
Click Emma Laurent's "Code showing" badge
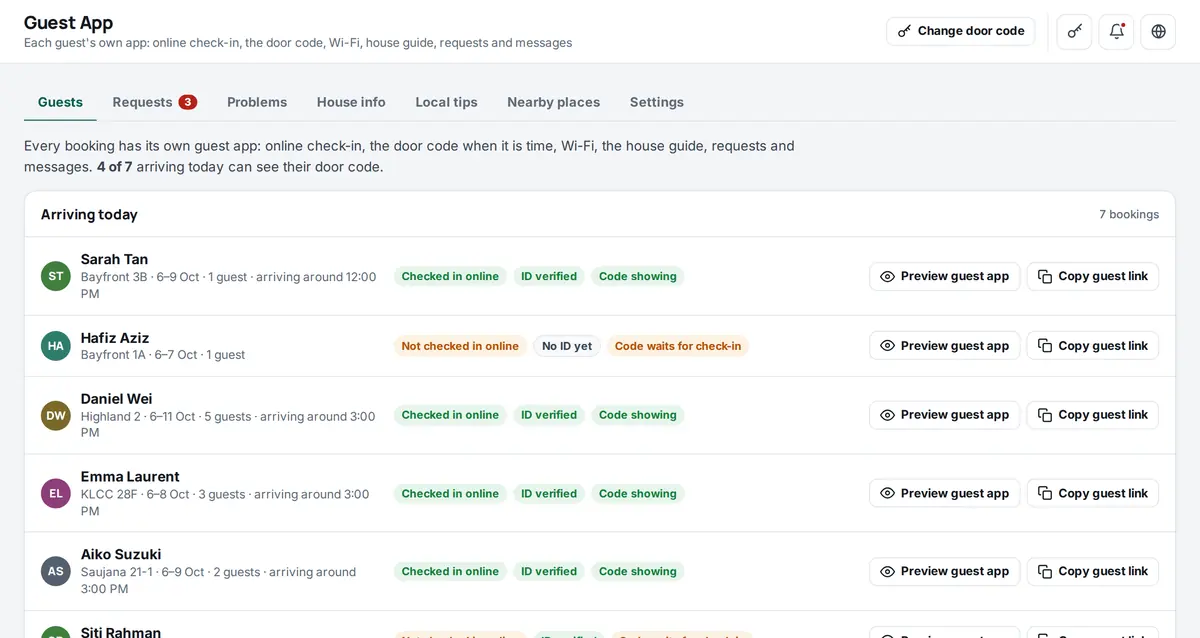point(638,493)
